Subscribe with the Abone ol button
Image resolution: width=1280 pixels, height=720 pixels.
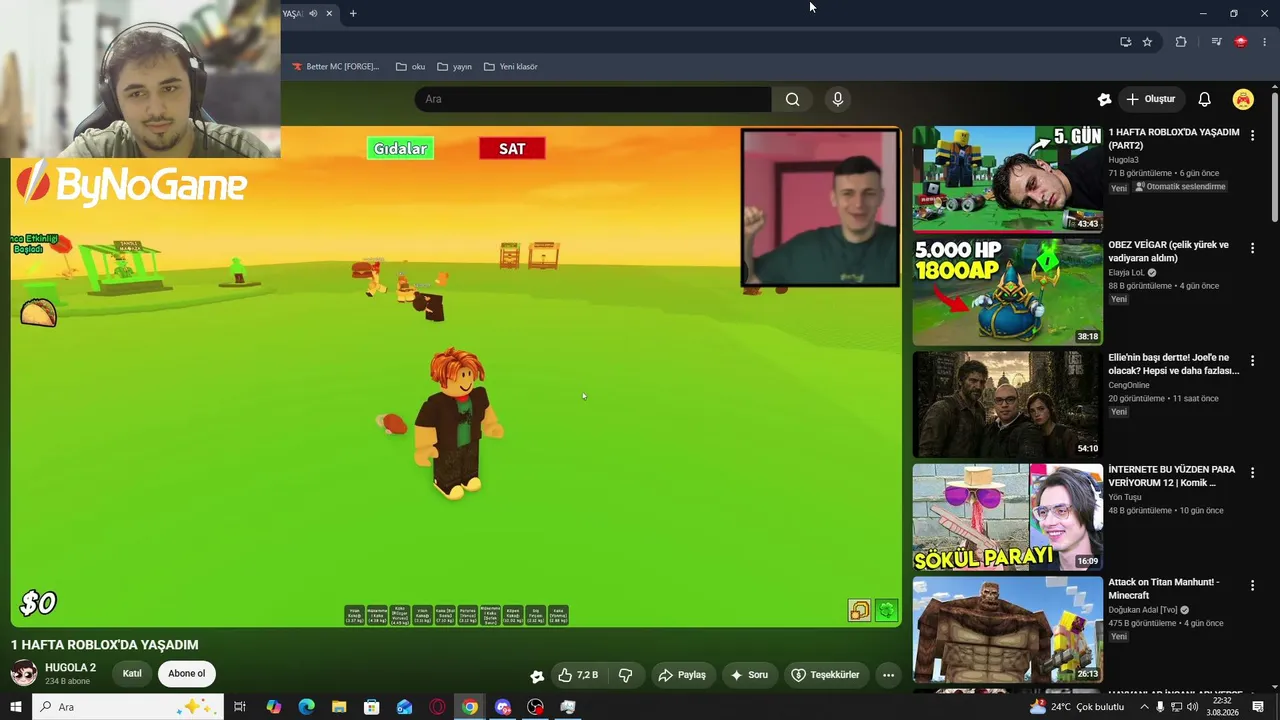coord(187,674)
